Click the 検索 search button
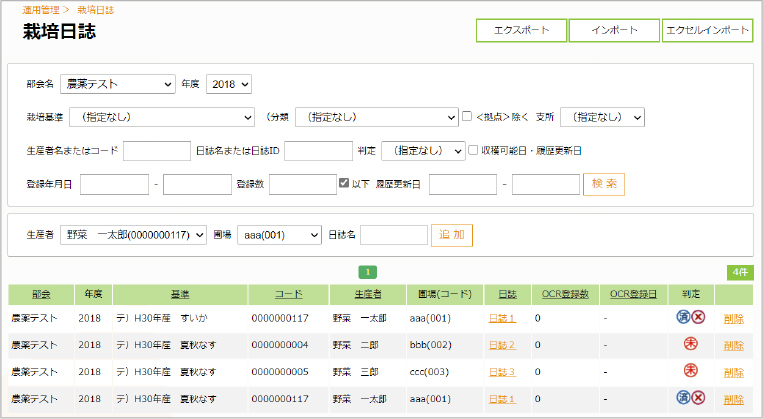 tap(604, 184)
